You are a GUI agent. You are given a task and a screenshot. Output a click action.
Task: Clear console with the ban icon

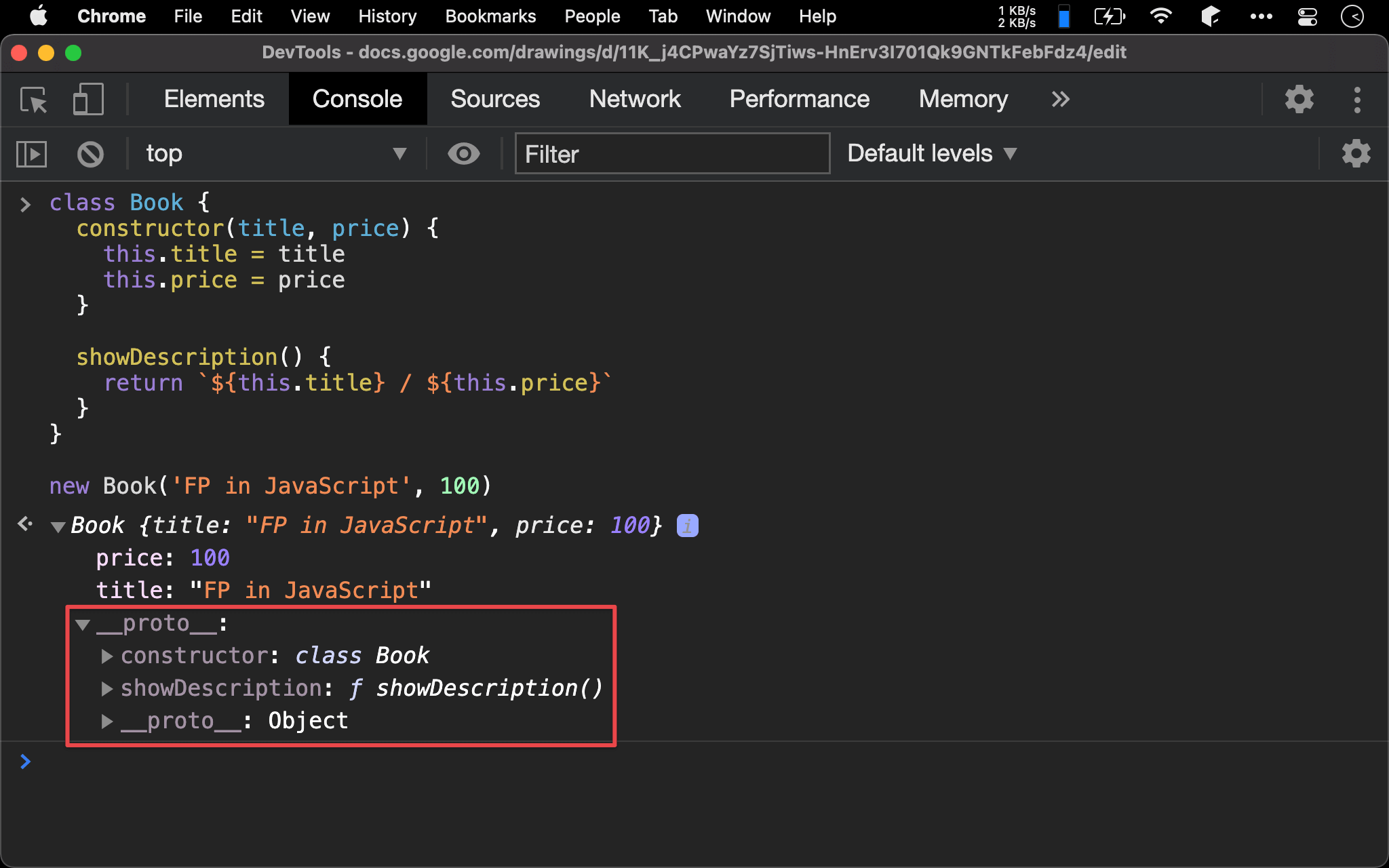(90, 154)
